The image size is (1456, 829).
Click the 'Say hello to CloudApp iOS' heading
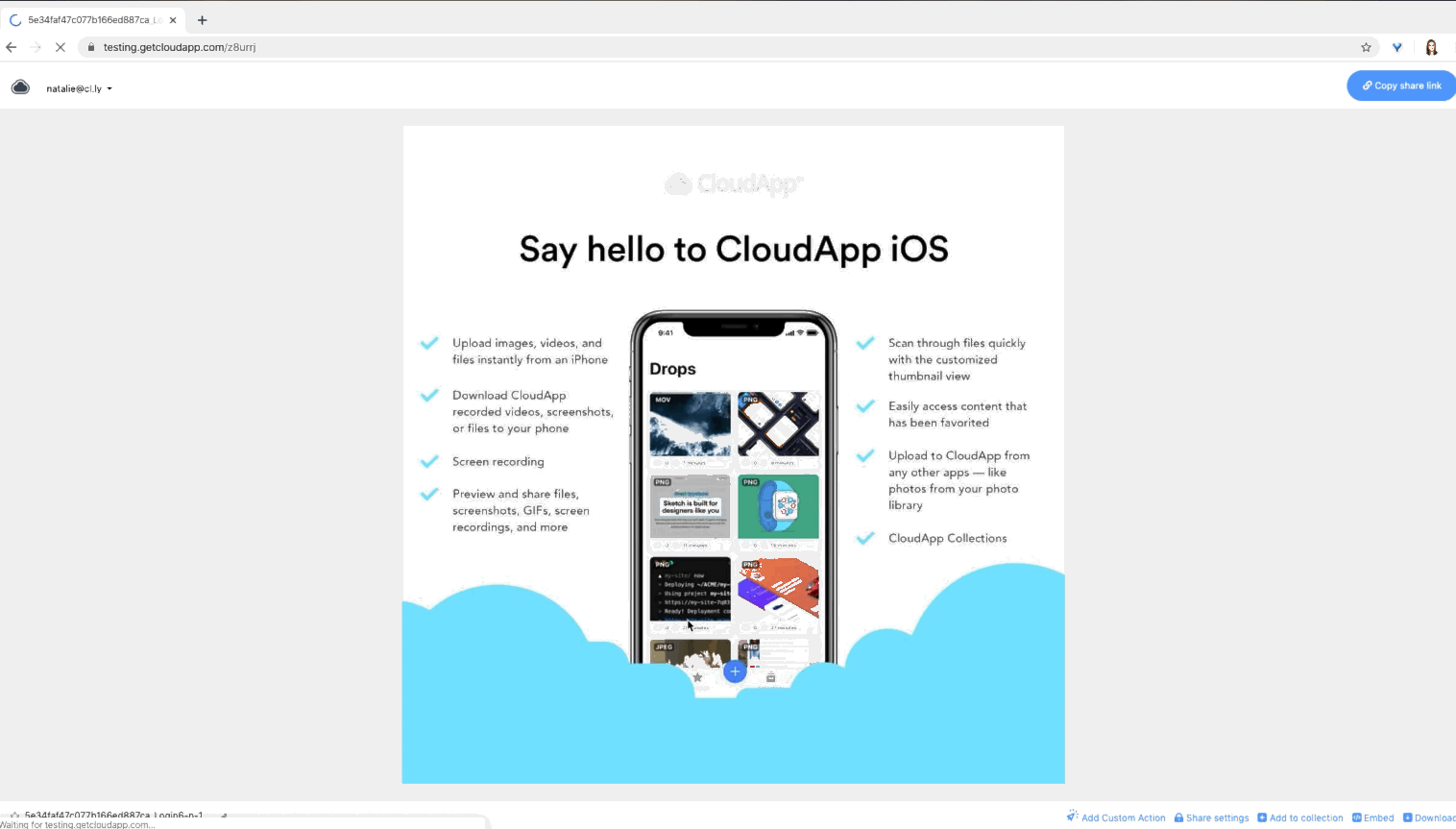click(x=734, y=249)
